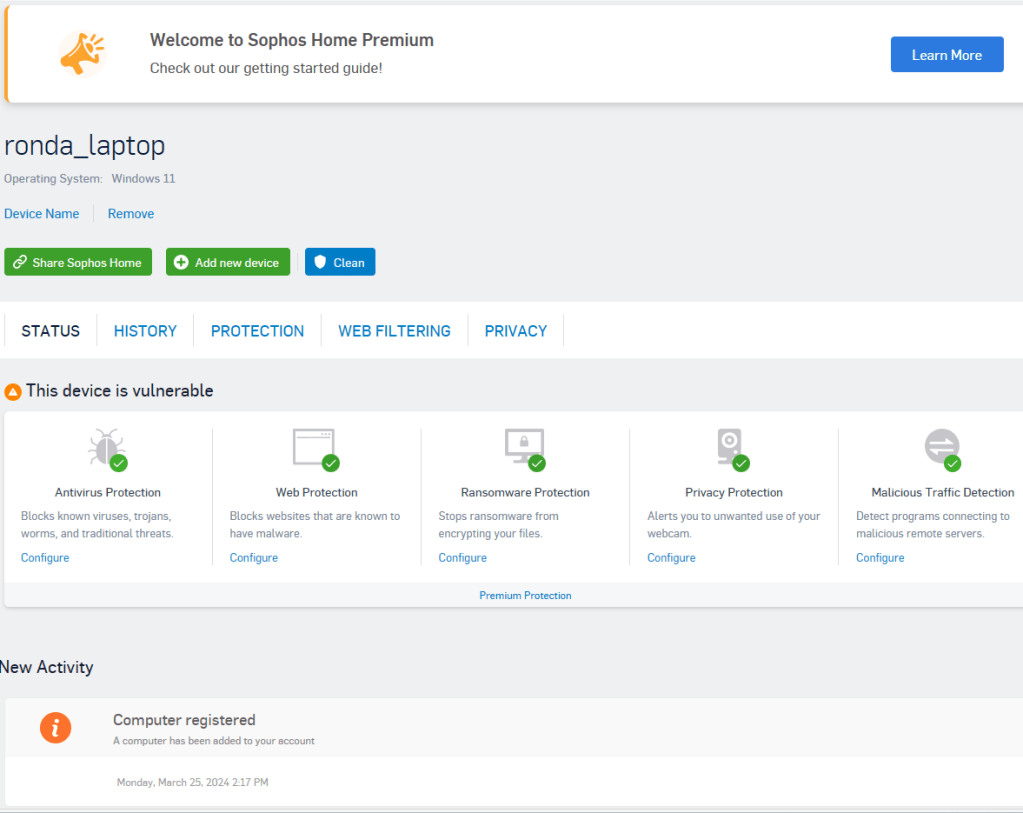Click the Malicious Traffic Detection arrows icon
The image size is (1023, 813).
(x=942, y=447)
